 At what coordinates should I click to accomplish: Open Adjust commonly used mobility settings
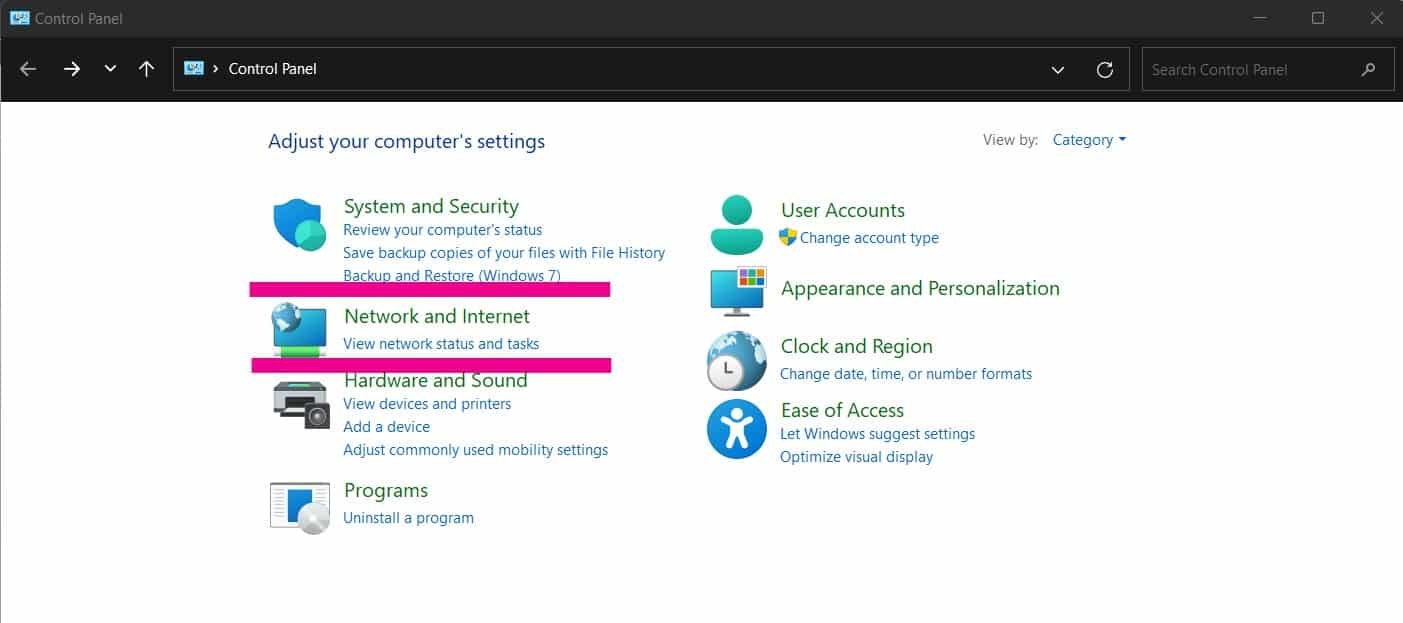pyautogui.click(x=476, y=450)
